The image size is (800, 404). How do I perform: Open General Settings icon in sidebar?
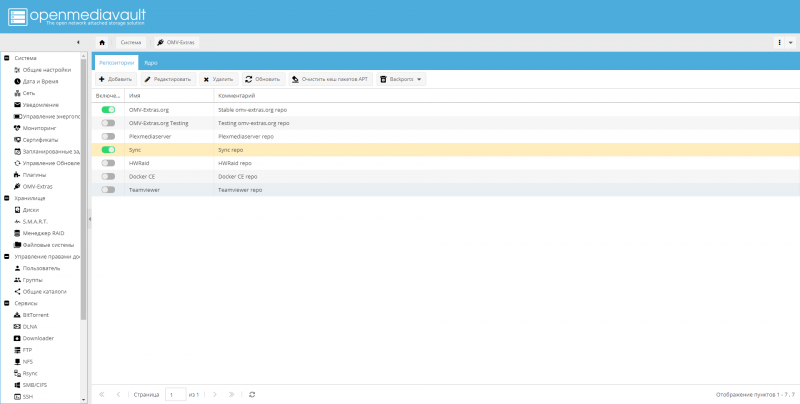[17, 70]
